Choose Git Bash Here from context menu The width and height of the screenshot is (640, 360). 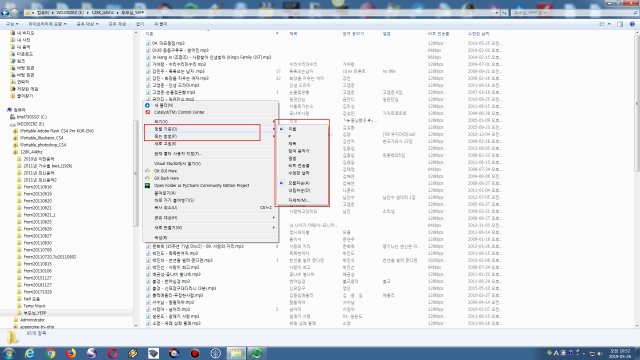tap(166, 178)
